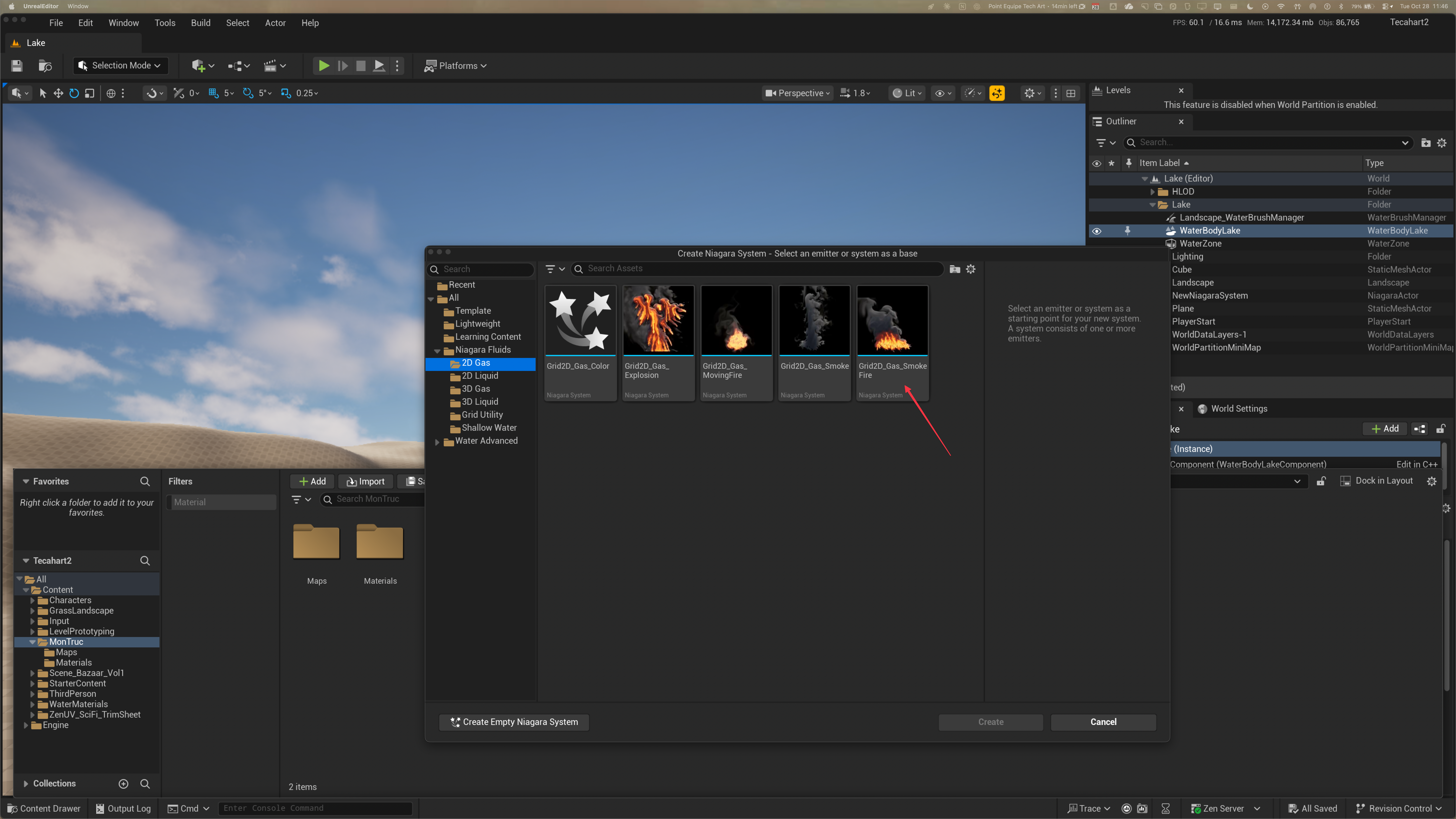Stop the play session
Screen dimensions: 1456x819
pyautogui.click(x=361, y=66)
